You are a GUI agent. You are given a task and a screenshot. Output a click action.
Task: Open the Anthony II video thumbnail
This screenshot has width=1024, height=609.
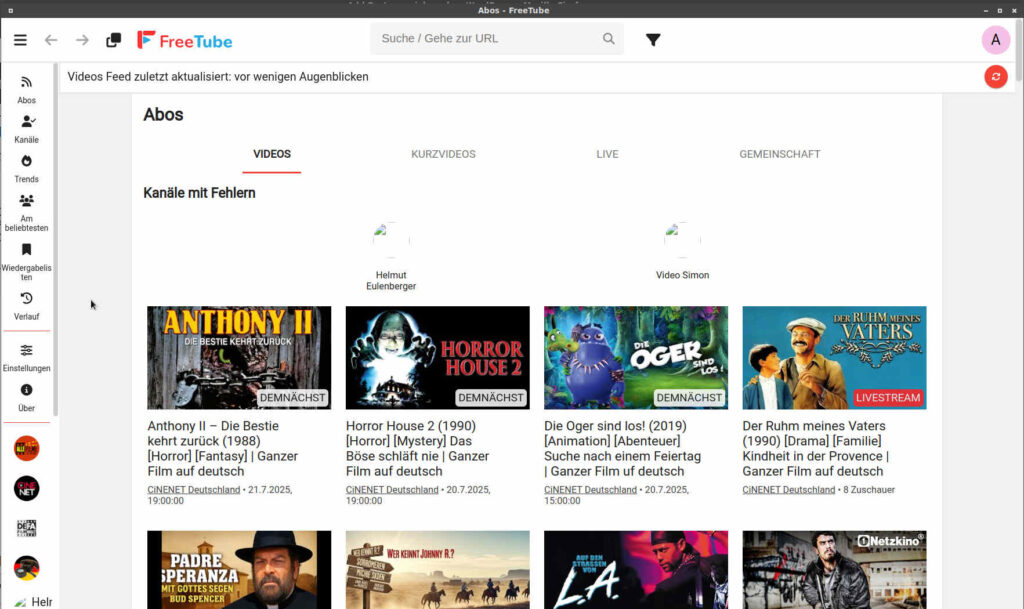239,358
